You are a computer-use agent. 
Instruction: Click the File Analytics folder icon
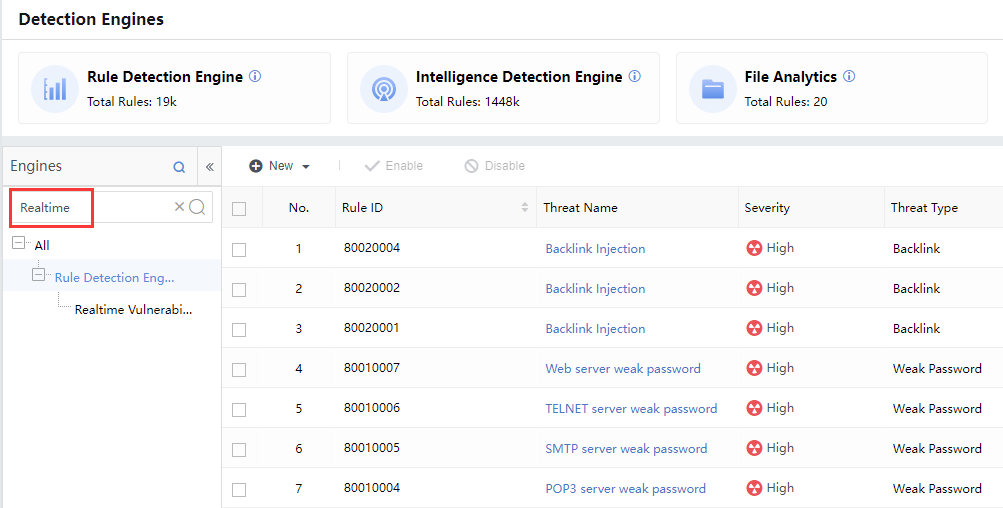712,88
